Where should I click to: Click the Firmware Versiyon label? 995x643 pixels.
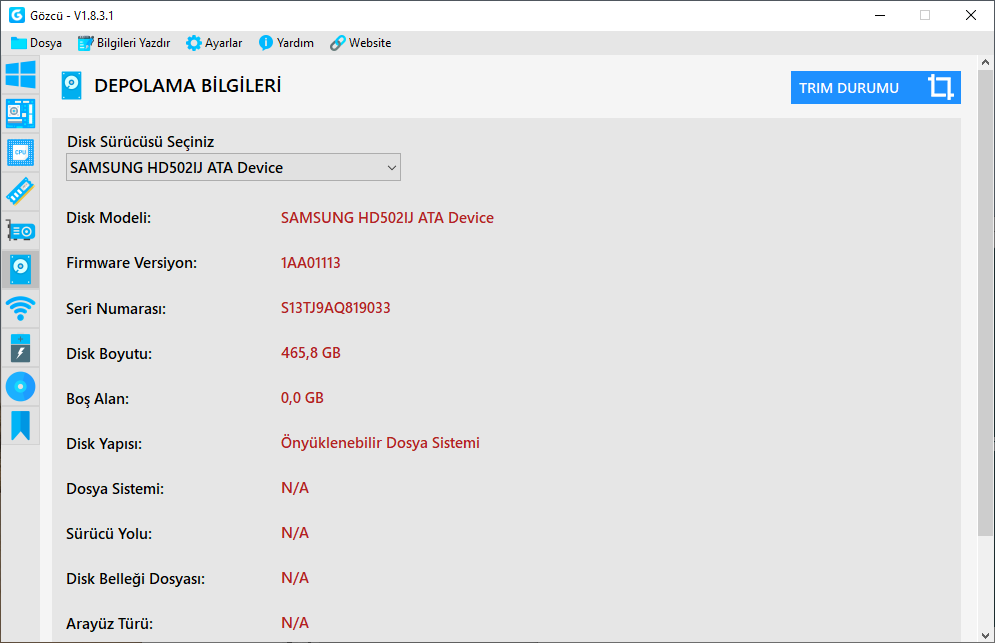click(x=131, y=263)
